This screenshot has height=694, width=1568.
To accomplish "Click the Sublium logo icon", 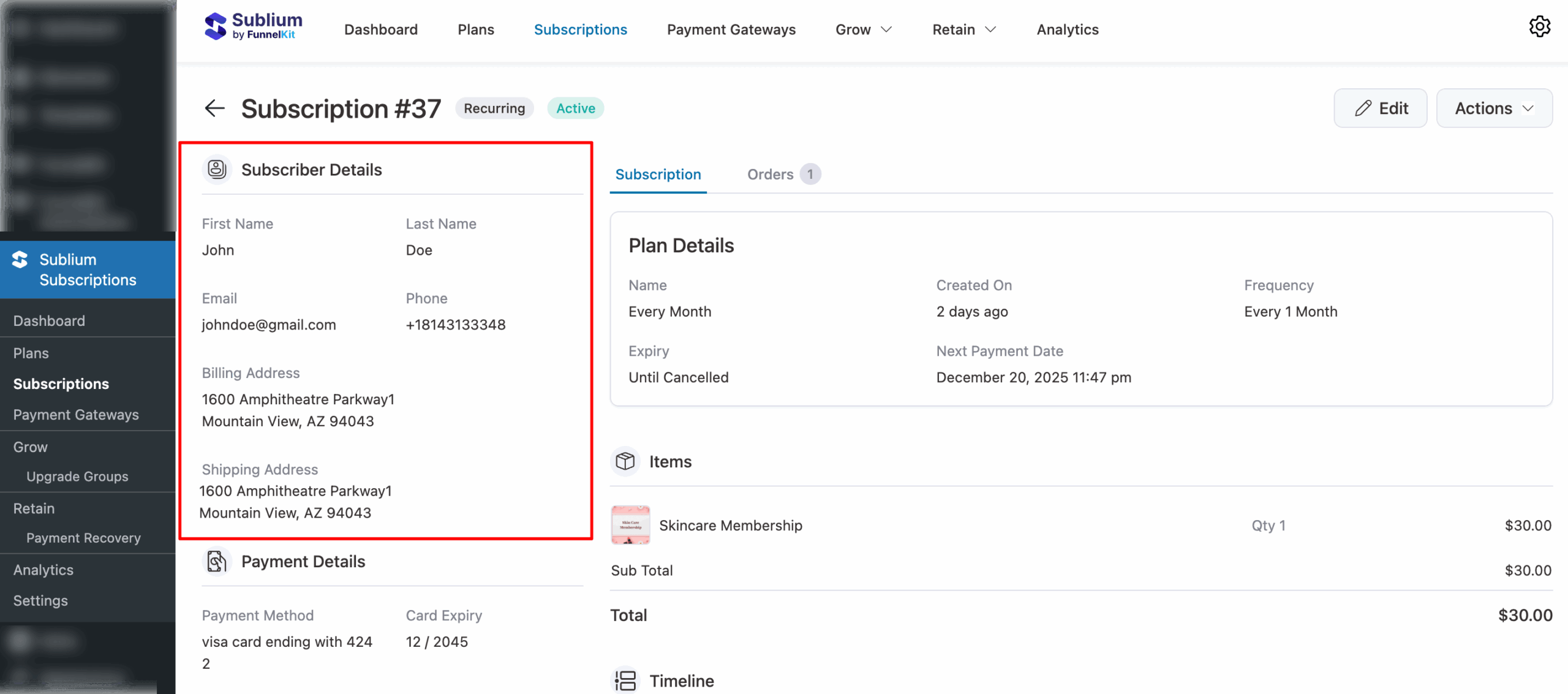I will [216, 26].
